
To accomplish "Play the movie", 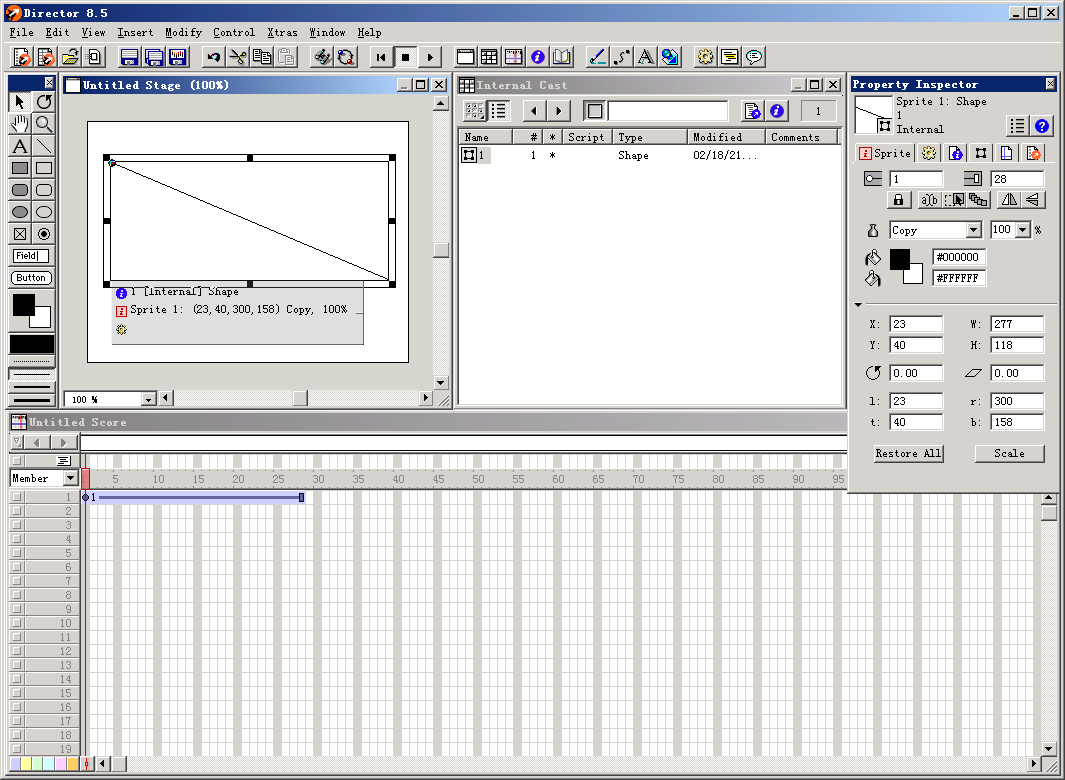I will pos(430,57).
